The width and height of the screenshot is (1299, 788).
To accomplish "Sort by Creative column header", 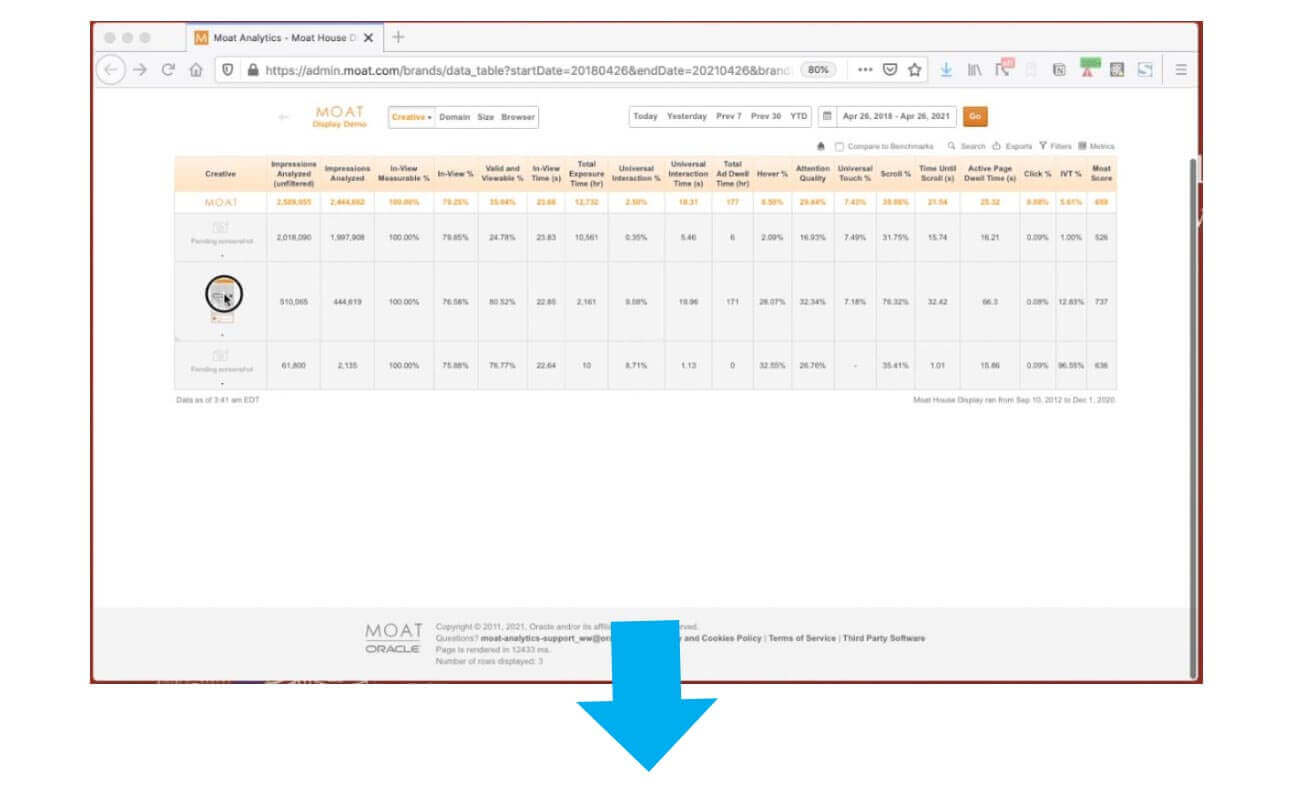I will pos(220,174).
